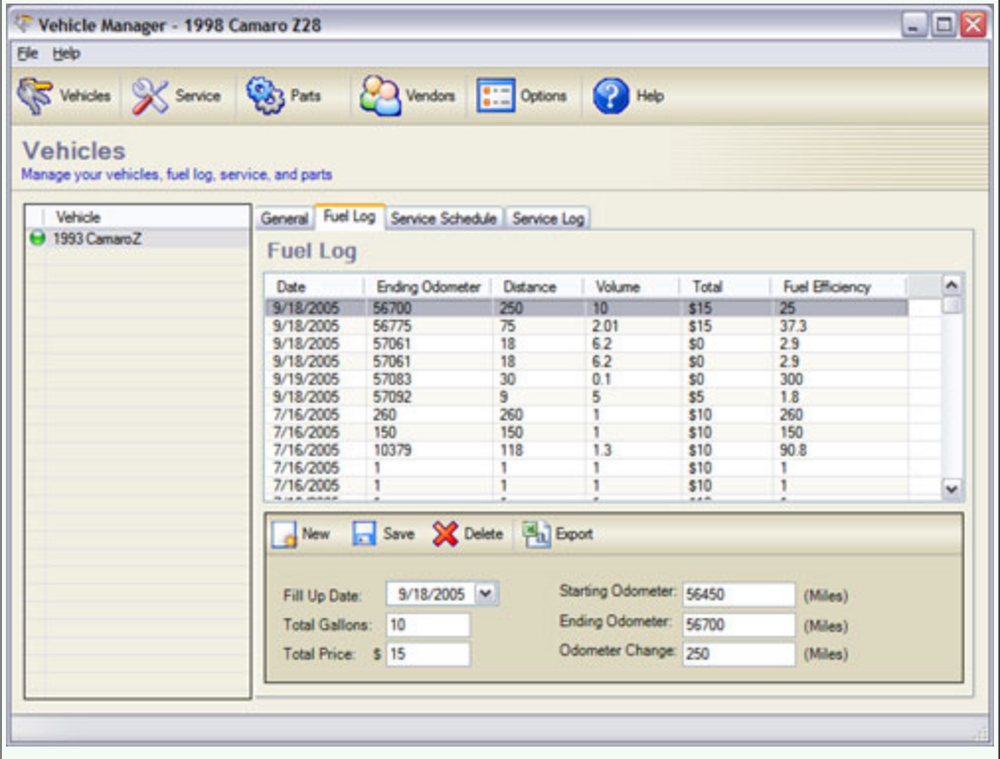Open the Vendors people icon

tap(380, 96)
